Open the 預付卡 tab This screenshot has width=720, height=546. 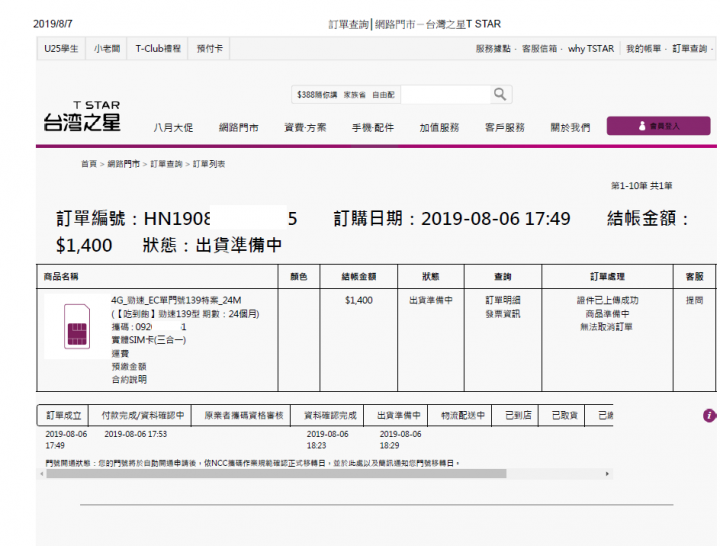(209, 49)
